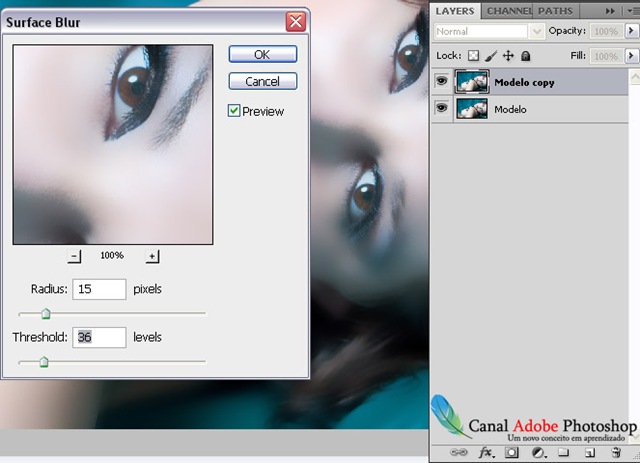The width and height of the screenshot is (640, 463).
Task: Toggle lock all padlock icon
Action: (526, 56)
